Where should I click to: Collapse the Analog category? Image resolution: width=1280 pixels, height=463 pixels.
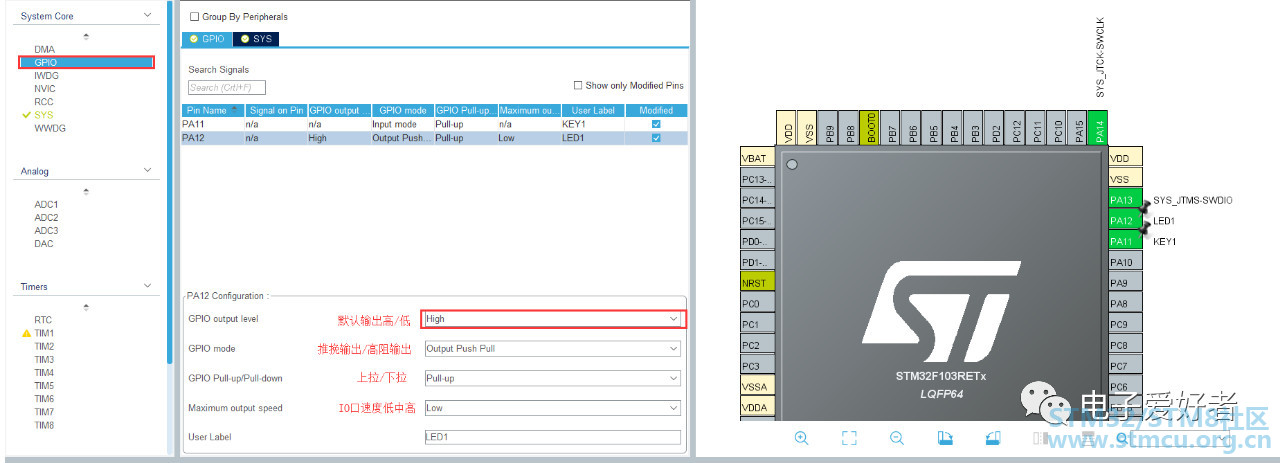[x=148, y=171]
